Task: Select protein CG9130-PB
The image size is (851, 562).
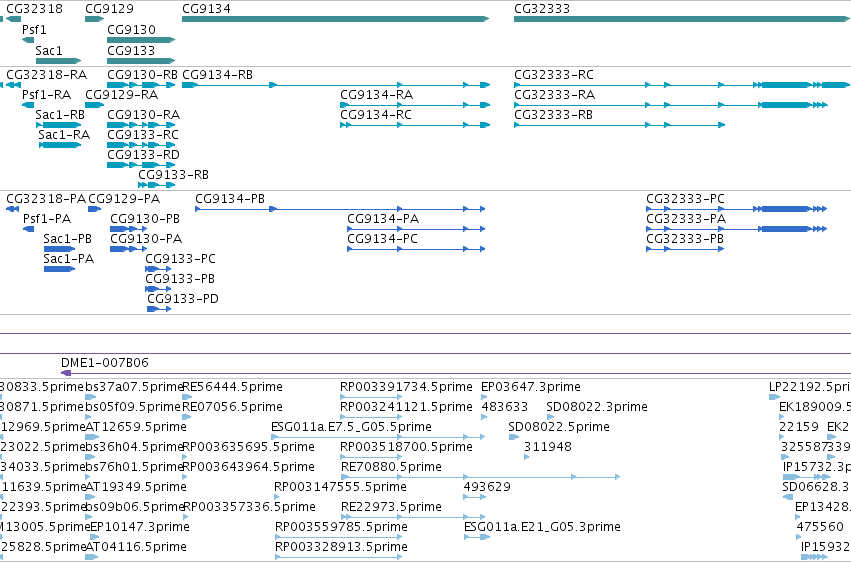Action: [129, 229]
